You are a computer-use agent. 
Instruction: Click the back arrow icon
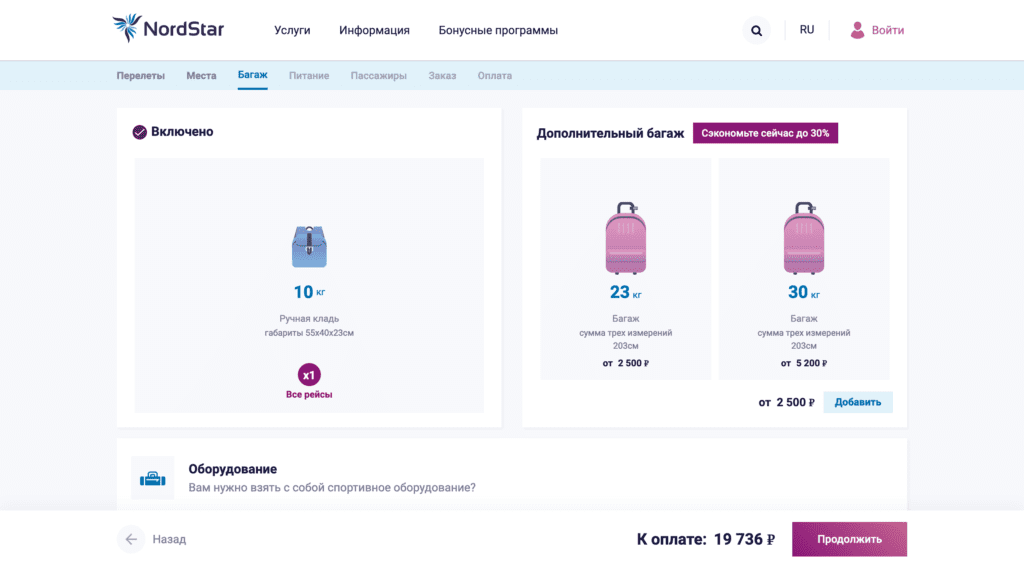131,539
